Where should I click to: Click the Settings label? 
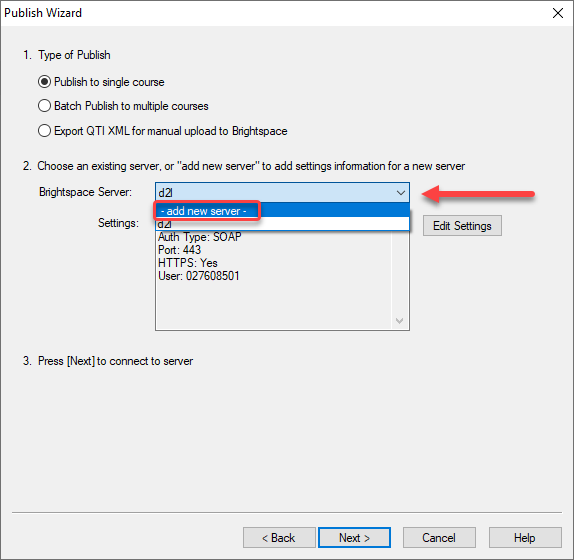coord(118,223)
